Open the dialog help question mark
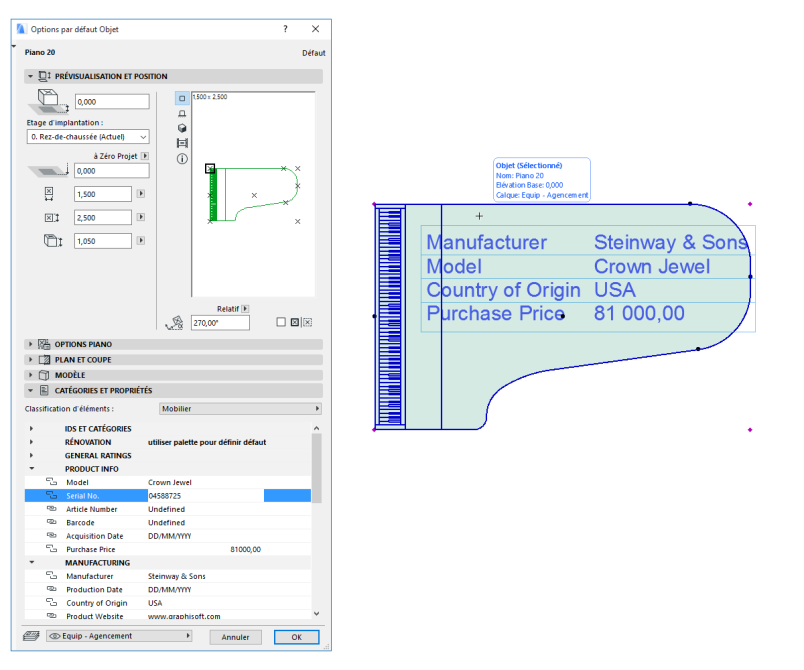804x670 pixels. 285,29
